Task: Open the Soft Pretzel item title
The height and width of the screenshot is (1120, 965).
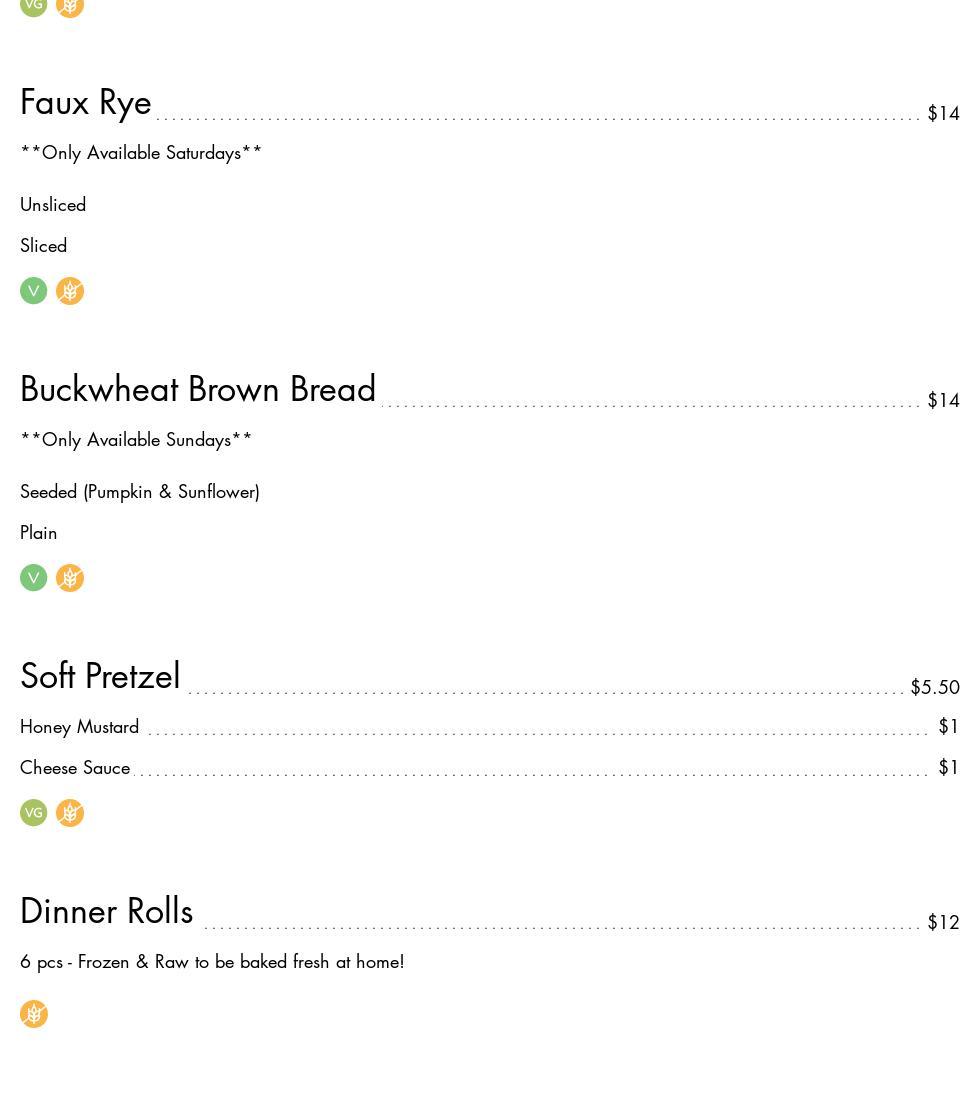Action: (100, 677)
